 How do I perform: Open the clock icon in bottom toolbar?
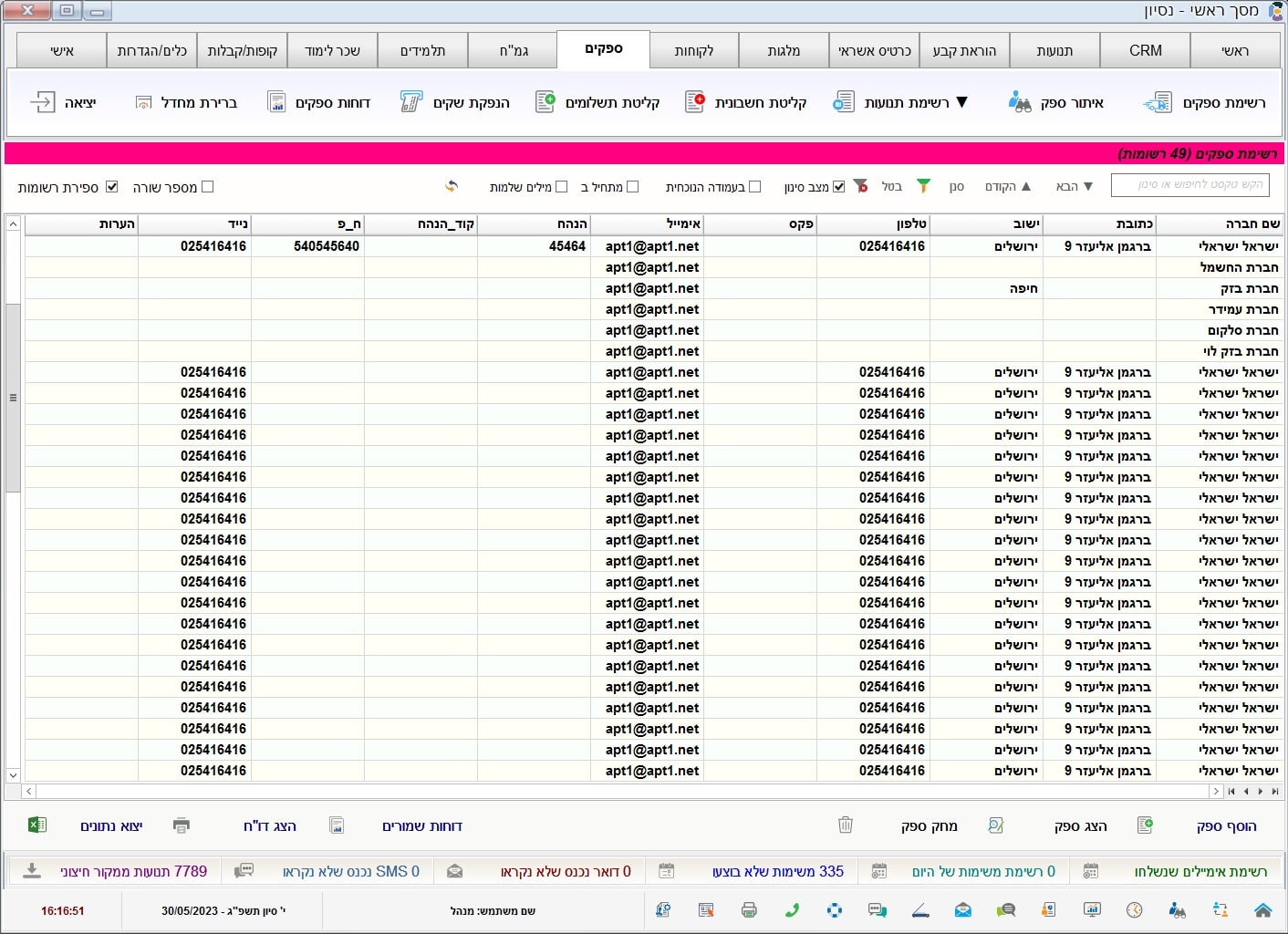1134,910
